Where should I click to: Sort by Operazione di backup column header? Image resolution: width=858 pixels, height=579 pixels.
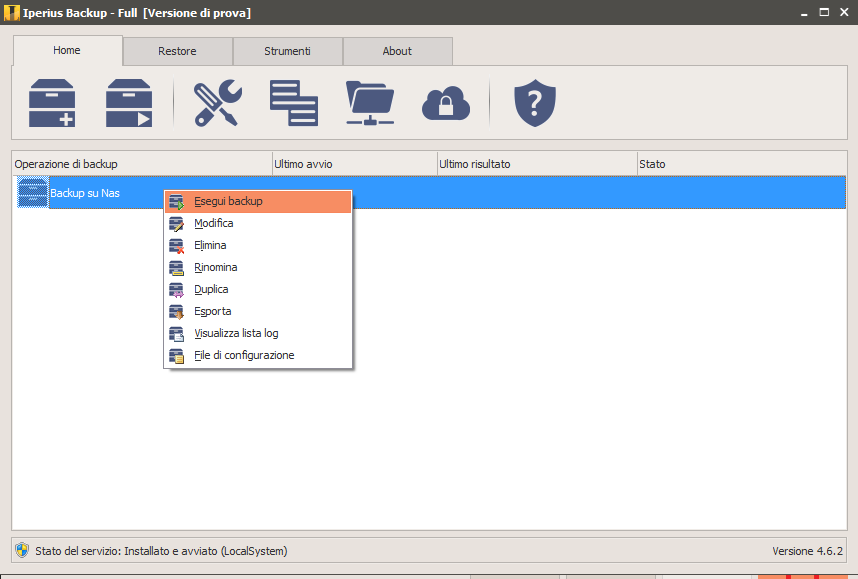pos(142,164)
